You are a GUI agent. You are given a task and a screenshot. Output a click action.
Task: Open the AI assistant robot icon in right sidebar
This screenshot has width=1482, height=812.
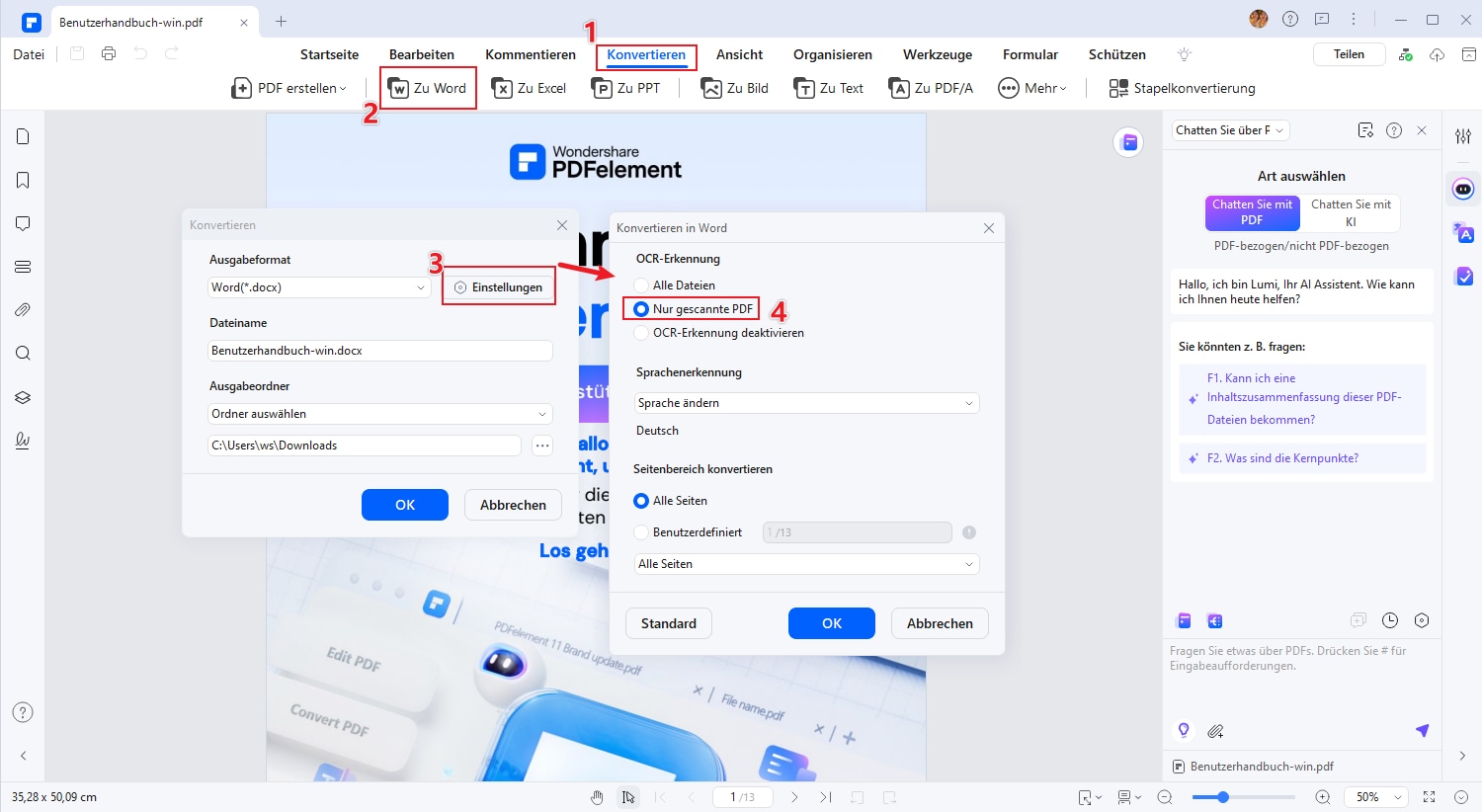pyautogui.click(x=1463, y=189)
